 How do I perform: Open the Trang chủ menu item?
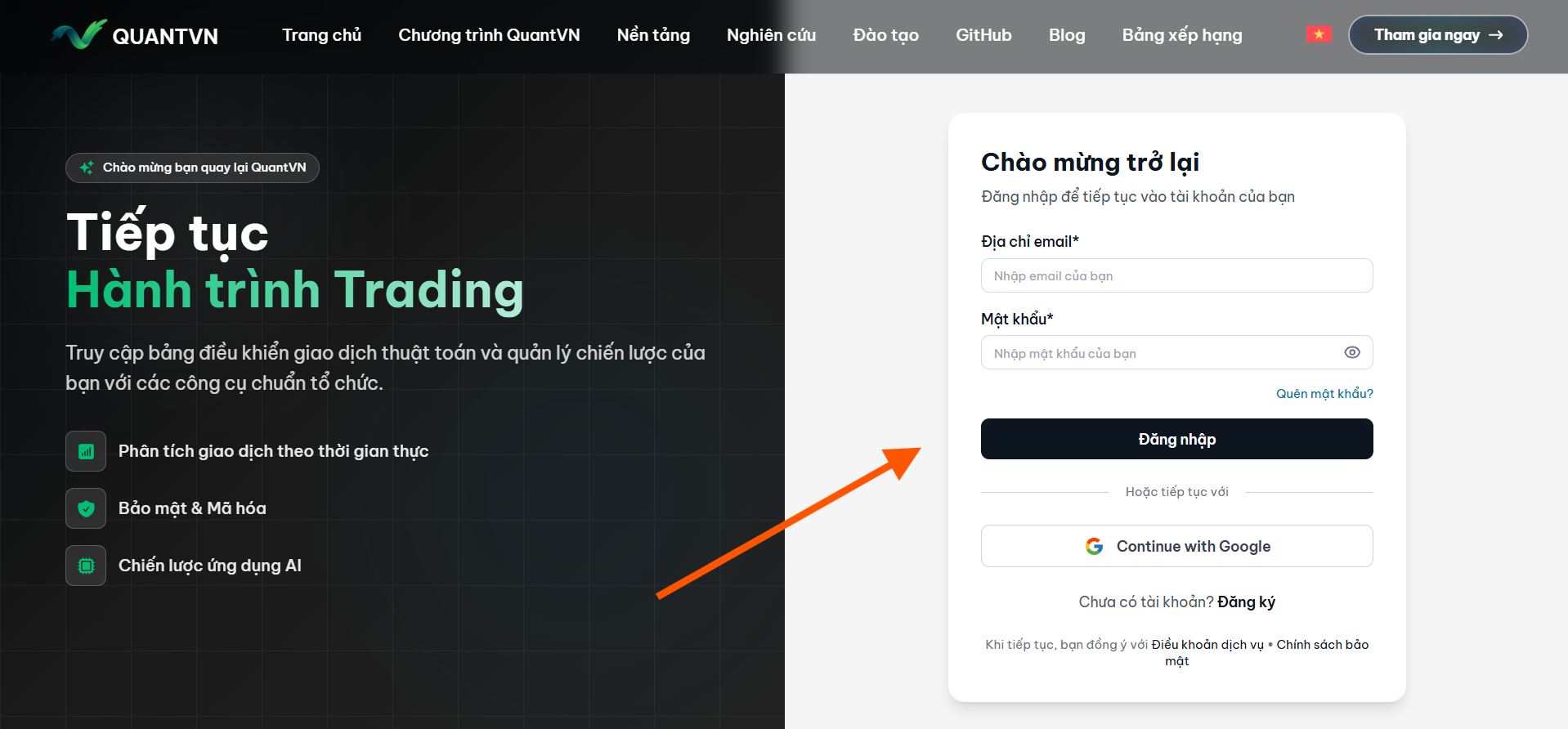point(321,35)
